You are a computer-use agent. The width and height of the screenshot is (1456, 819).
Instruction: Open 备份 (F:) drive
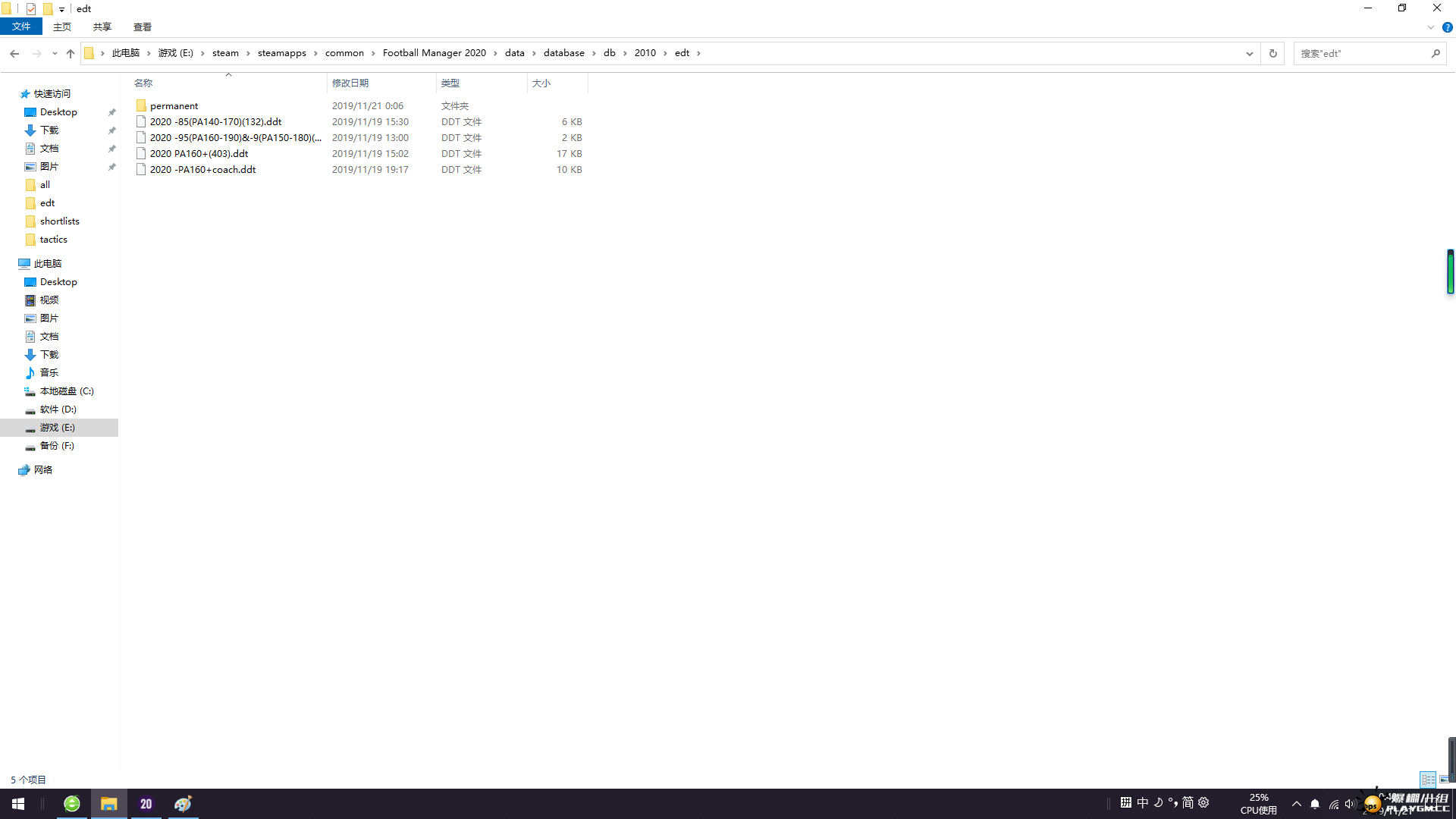click(57, 446)
